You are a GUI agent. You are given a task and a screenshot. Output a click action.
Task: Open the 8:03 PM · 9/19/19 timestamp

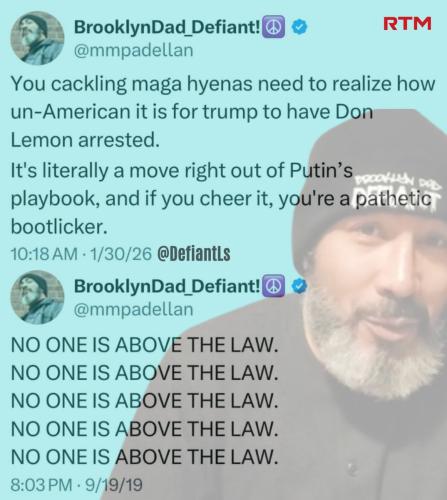pyautogui.click(x=77, y=485)
